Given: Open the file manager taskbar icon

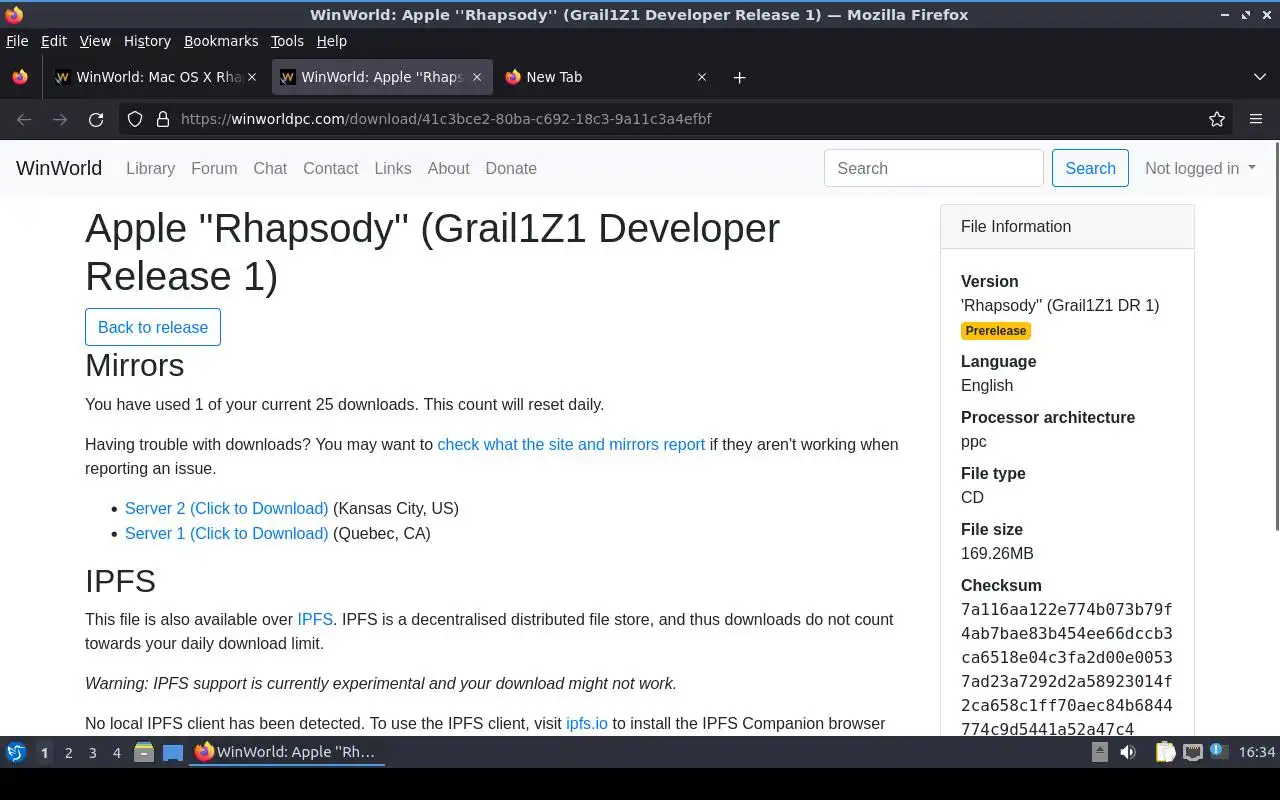Looking at the screenshot, I should (144, 752).
